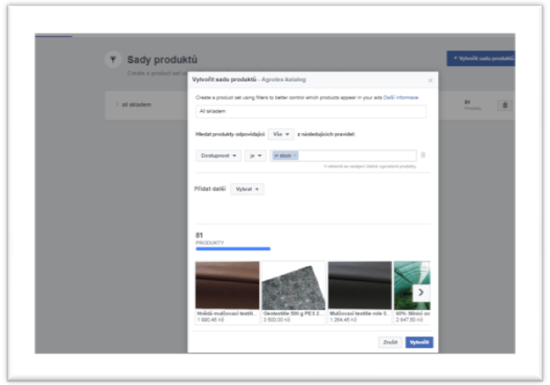
Task: Click the Vytvořit sadu produktů header button
Action: [481, 59]
